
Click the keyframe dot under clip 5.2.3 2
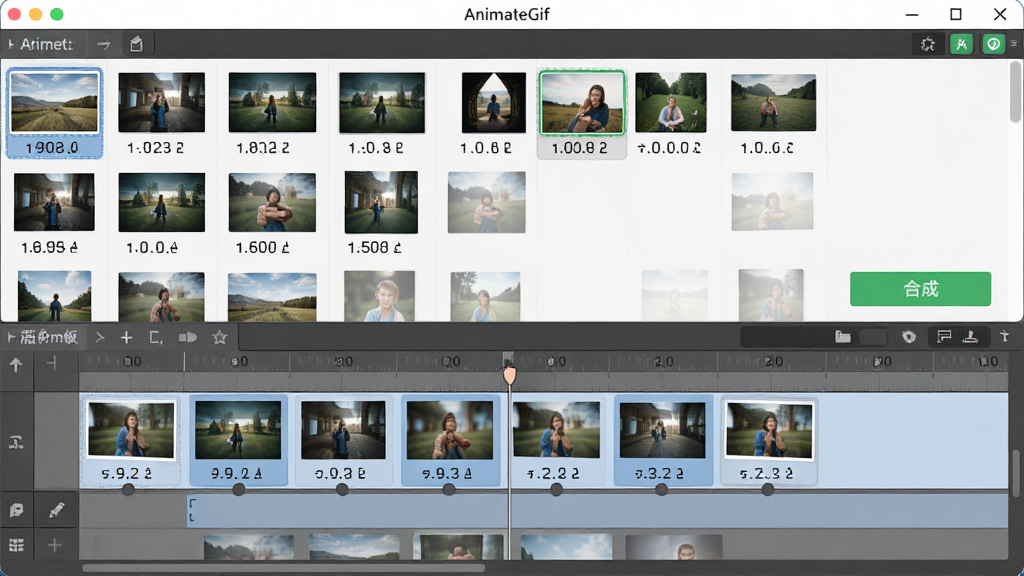767,489
